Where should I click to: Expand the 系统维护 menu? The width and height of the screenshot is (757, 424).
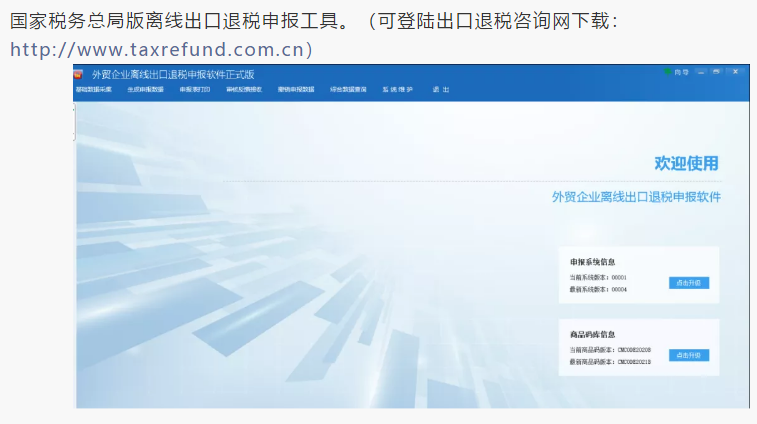397,89
